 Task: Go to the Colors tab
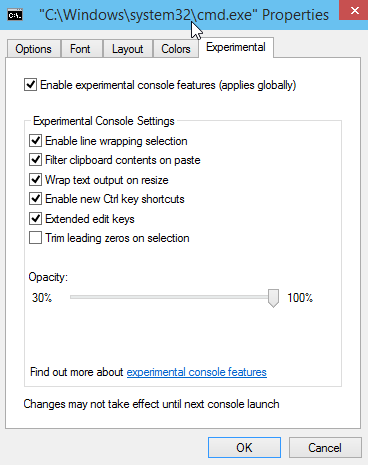tap(176, 49)
